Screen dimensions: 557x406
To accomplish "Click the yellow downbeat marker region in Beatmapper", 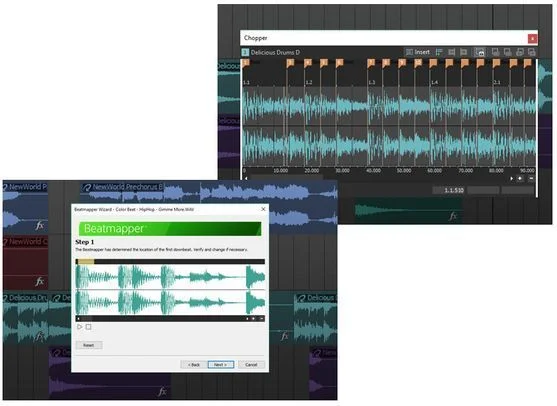I will [86, 262].
